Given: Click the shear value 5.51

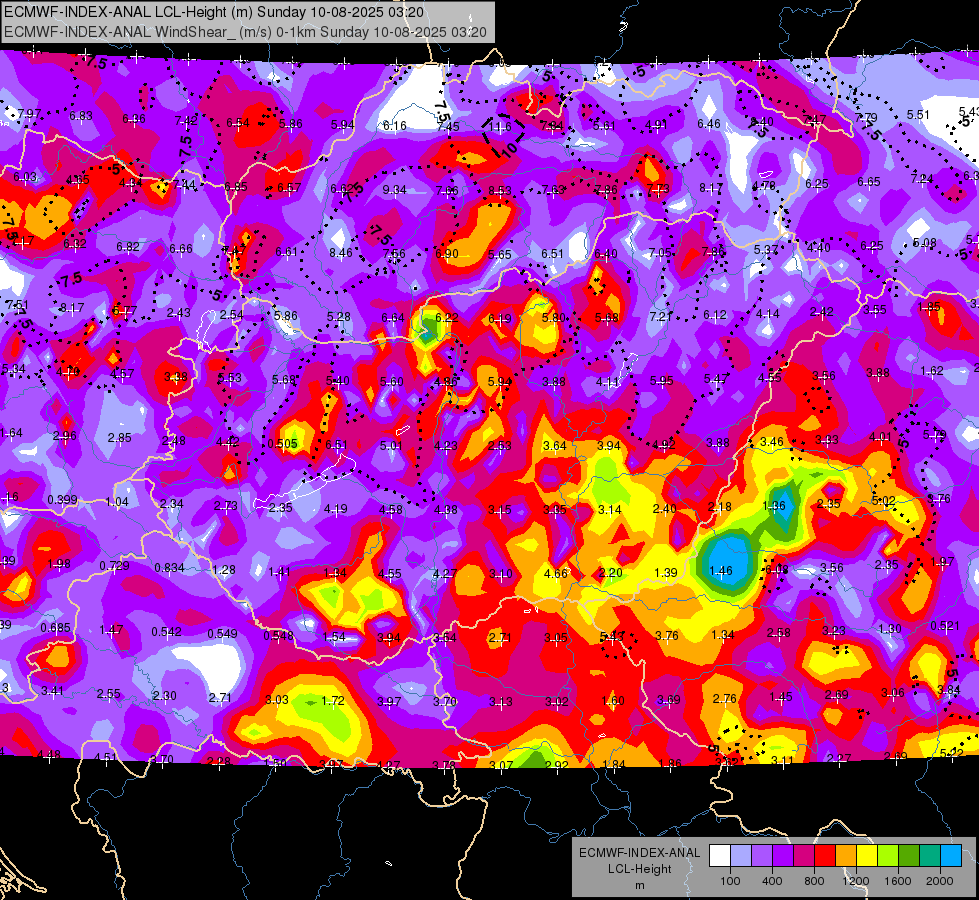Looking at the screenshot, I should tap(918, 115).
